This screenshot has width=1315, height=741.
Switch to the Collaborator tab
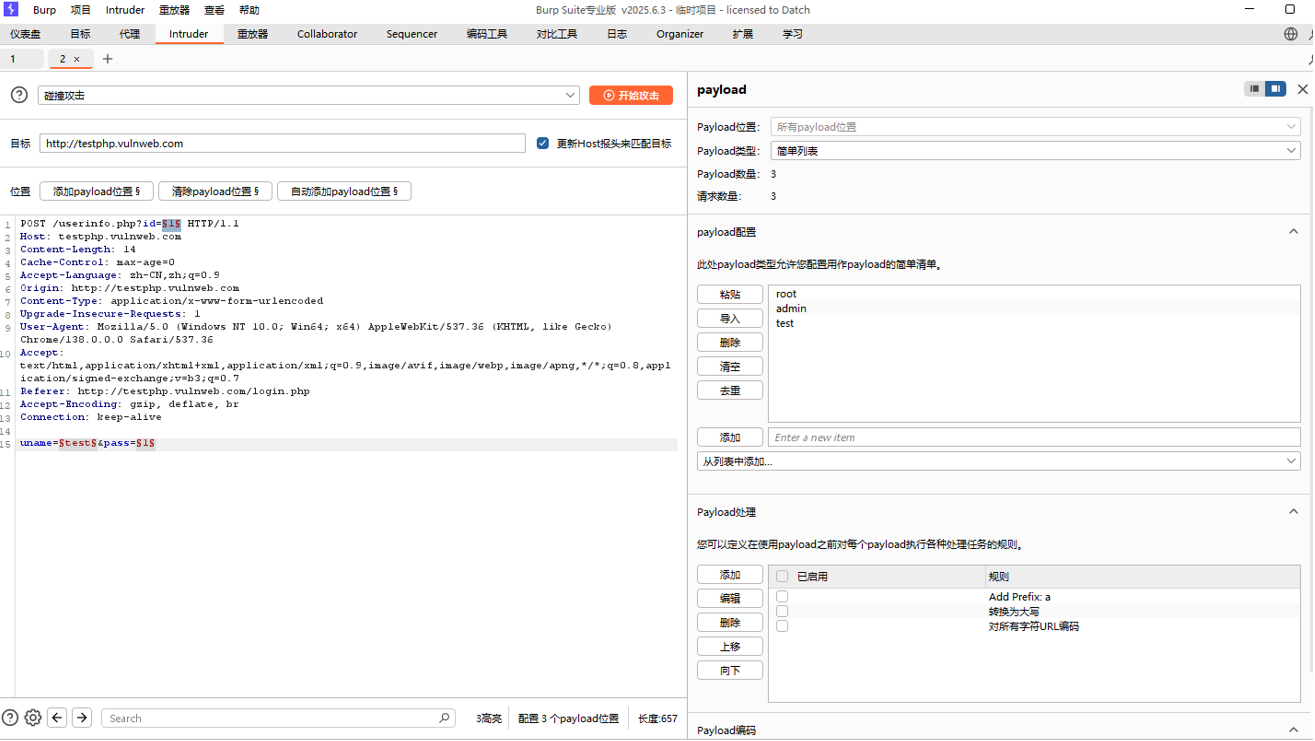coord(327,34)
